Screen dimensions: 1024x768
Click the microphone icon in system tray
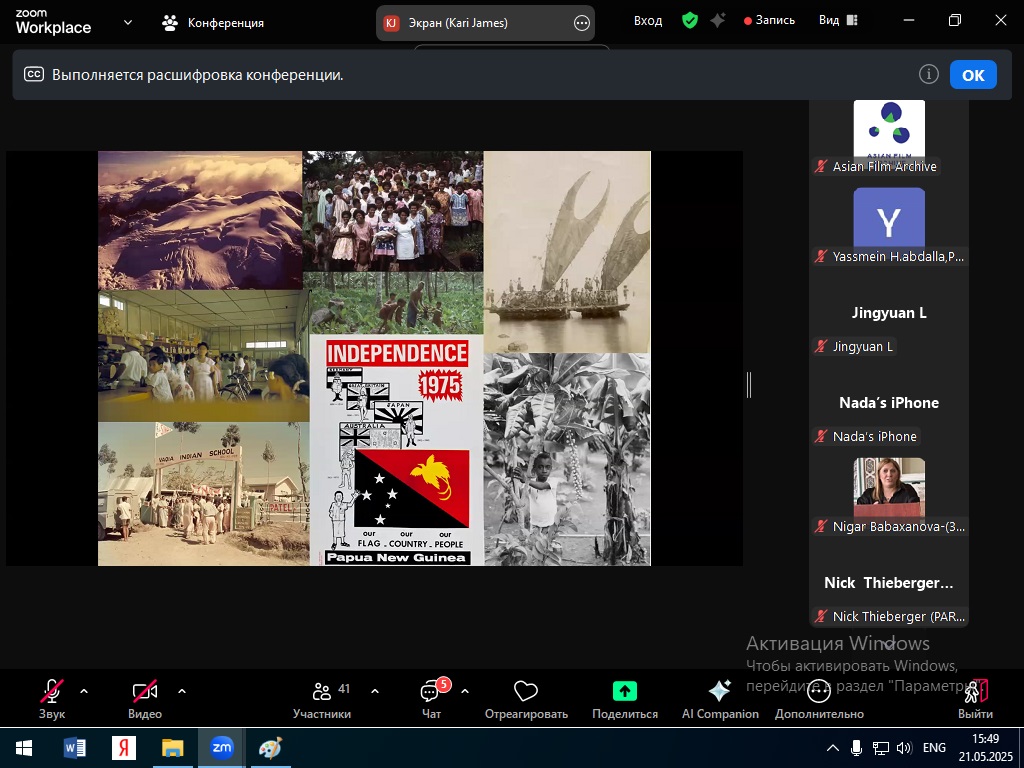click(x=856, y=748)
